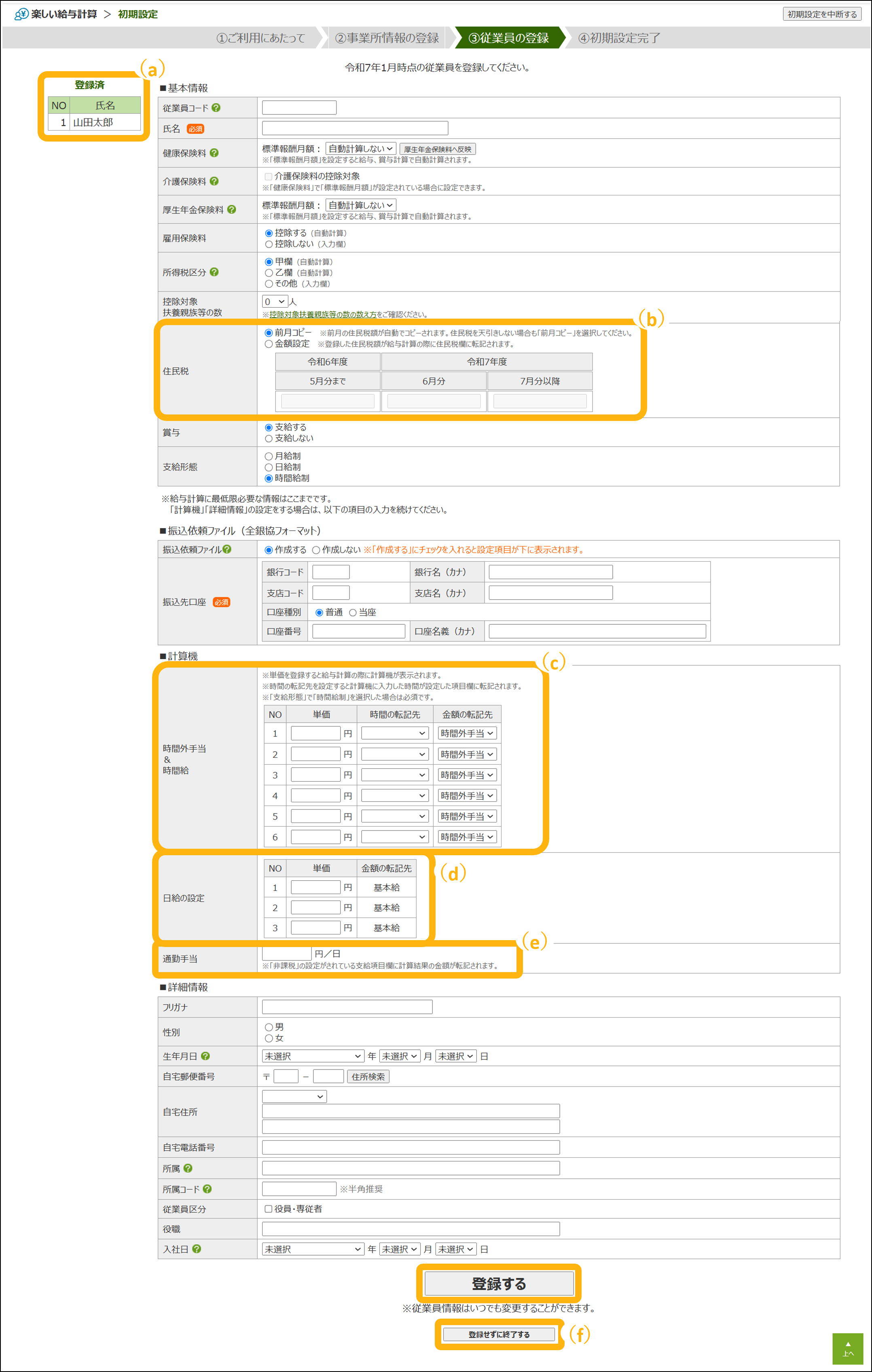Select 控除しない (入力欄) for 雇用保険料
872x1372 pixels.
tap(269, 244)
